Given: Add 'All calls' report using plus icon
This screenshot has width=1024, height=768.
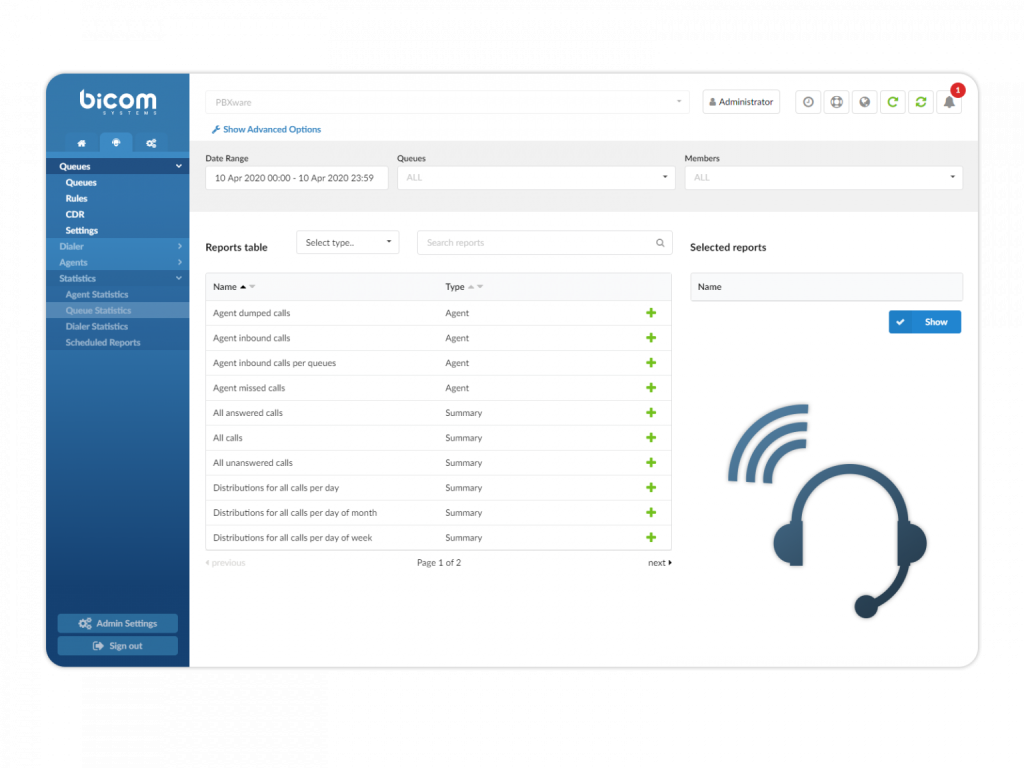Looking at the screenshot, I should point(651,438).
